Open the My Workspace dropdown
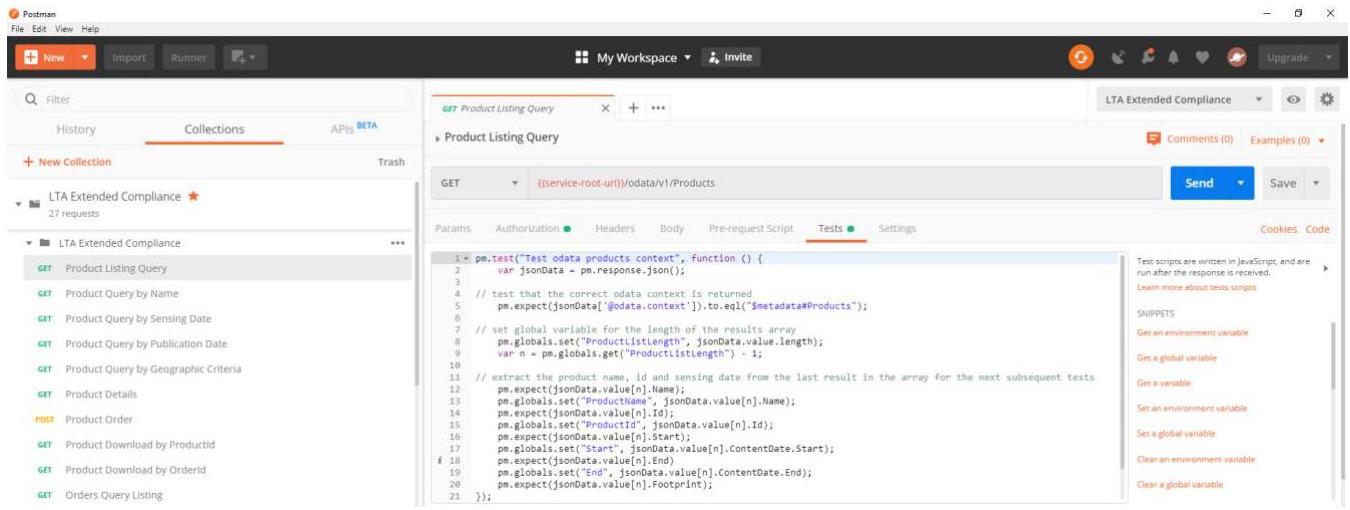Viewport: 1350px width, 510px height. point(644,58)
